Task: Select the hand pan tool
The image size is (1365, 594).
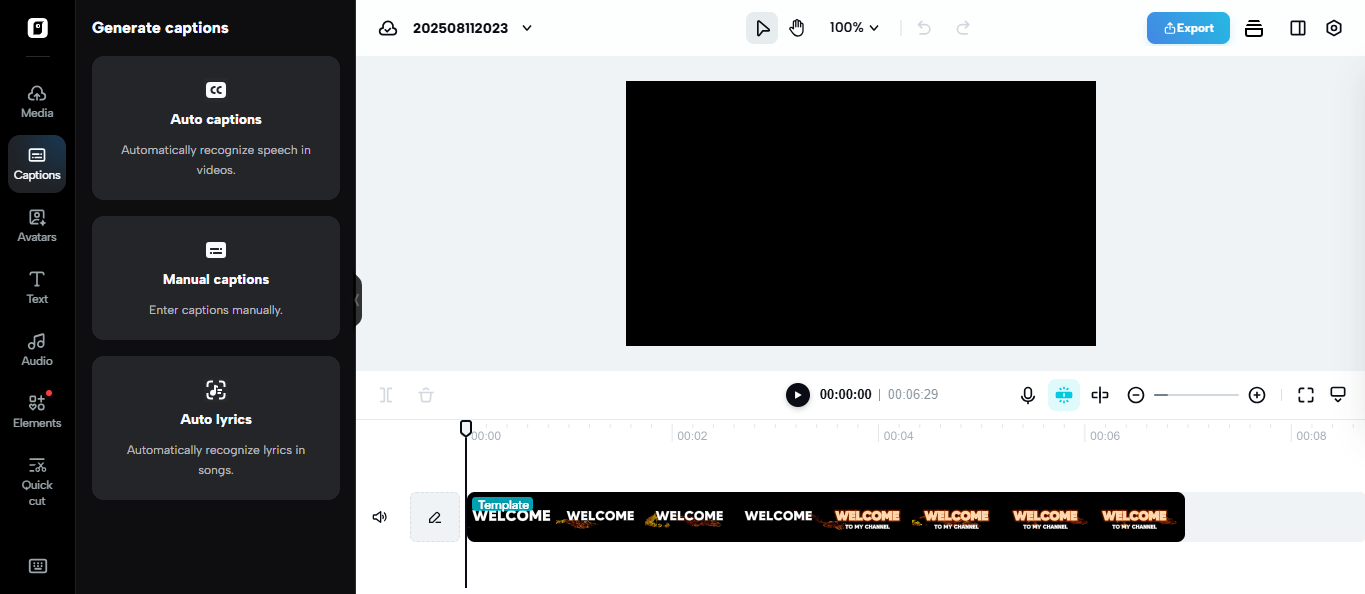Action: click(797, 28)
